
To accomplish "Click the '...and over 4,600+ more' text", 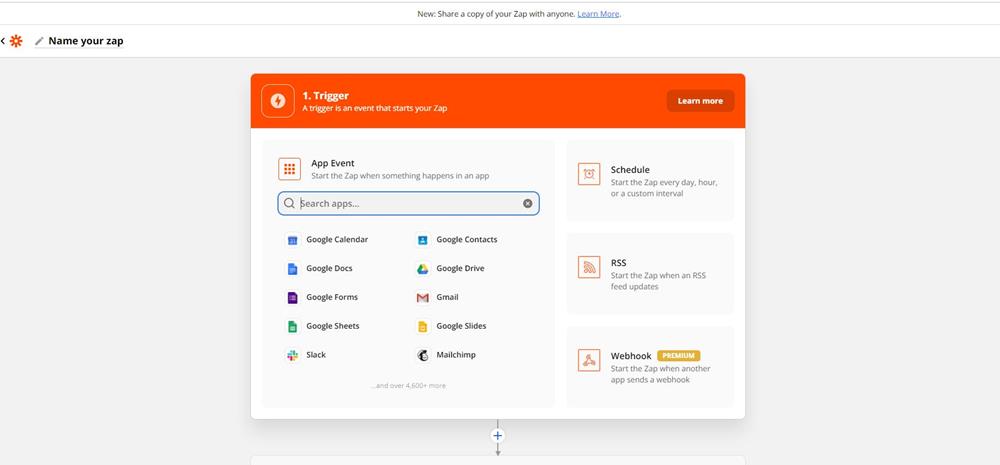I will [x=408, y=386].
